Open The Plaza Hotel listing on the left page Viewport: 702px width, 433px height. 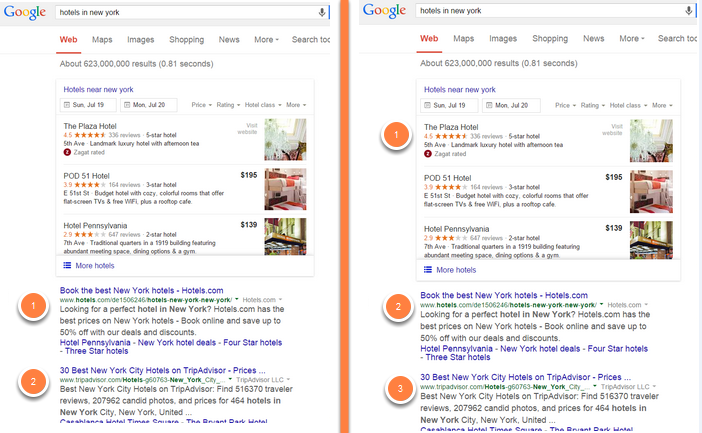click(90, 126)
